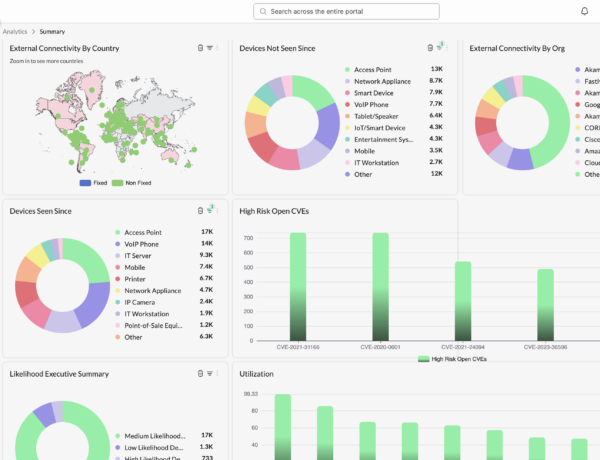The image size is (600, 460).
Task: Click the database icon on External Connectivity By Country
Action: click(x=200, y=48)
